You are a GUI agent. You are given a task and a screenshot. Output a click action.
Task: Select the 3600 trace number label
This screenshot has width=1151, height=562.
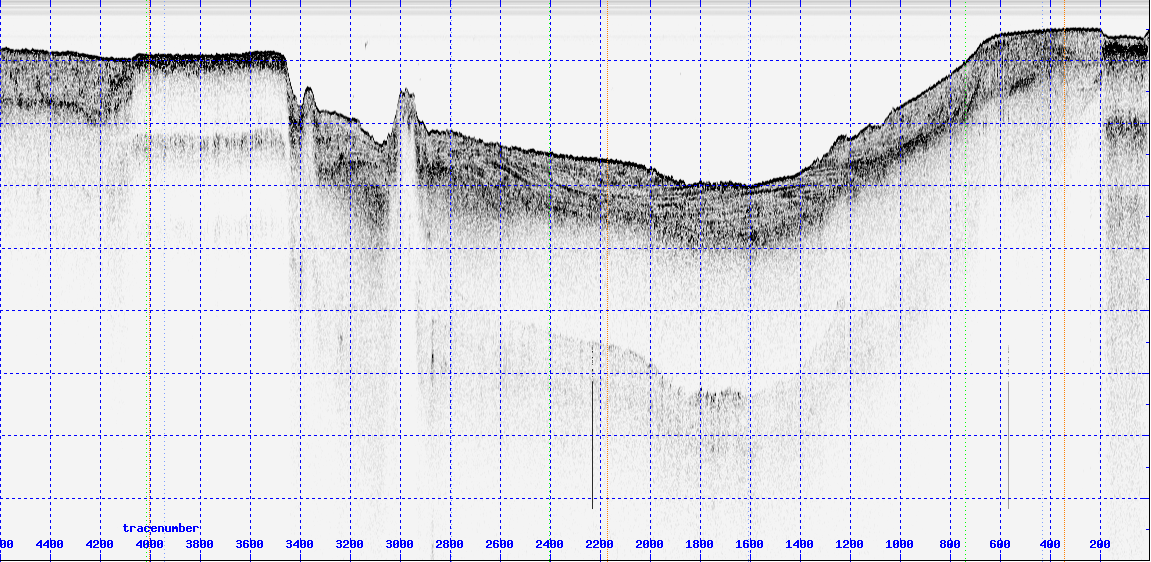pyautogui.click(x=249, y=544)
